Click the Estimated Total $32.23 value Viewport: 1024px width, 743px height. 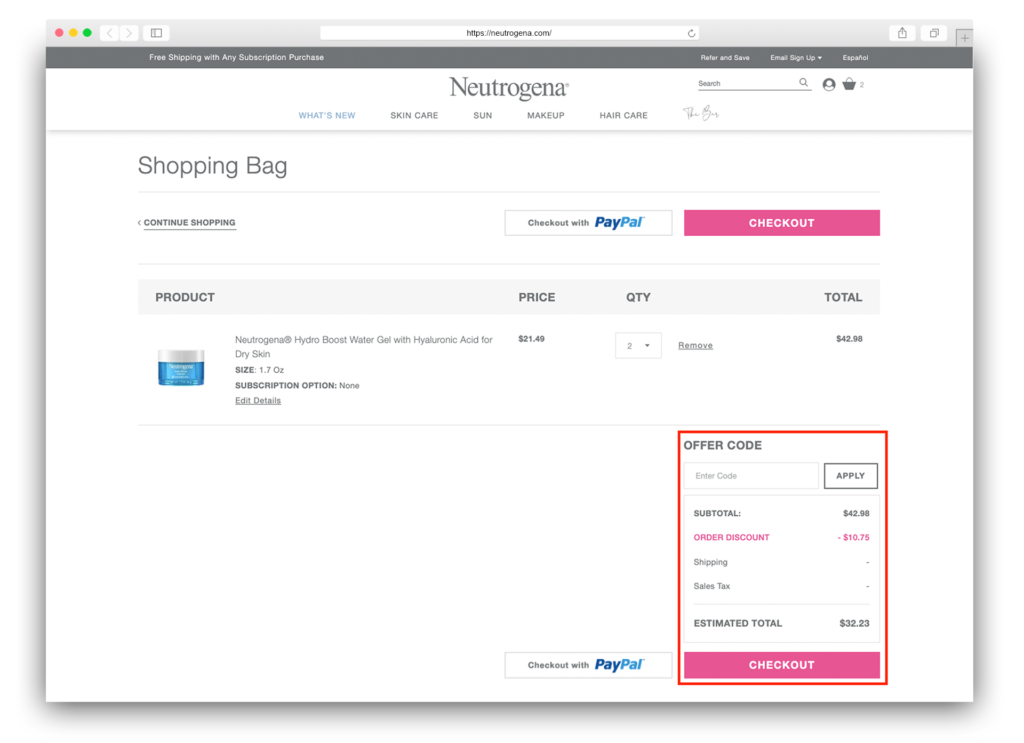(x=854, y=624)
